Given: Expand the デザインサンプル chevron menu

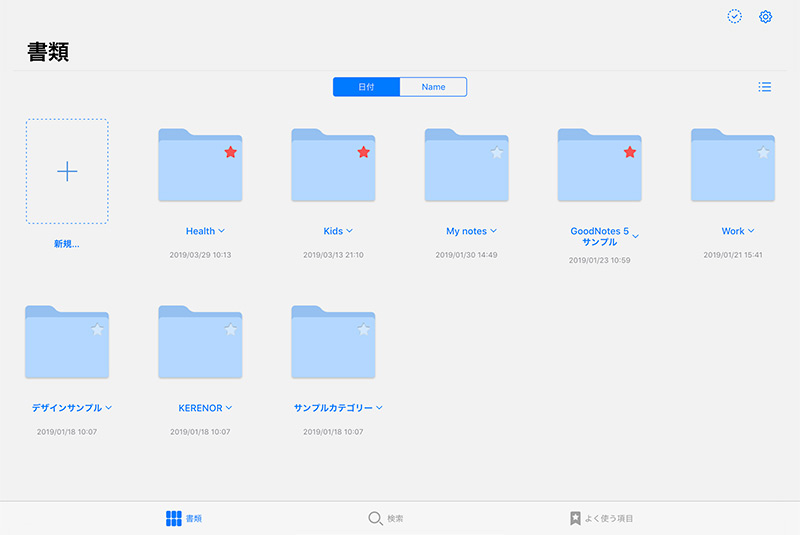Looking at the screenshot, I should point(109,408).
